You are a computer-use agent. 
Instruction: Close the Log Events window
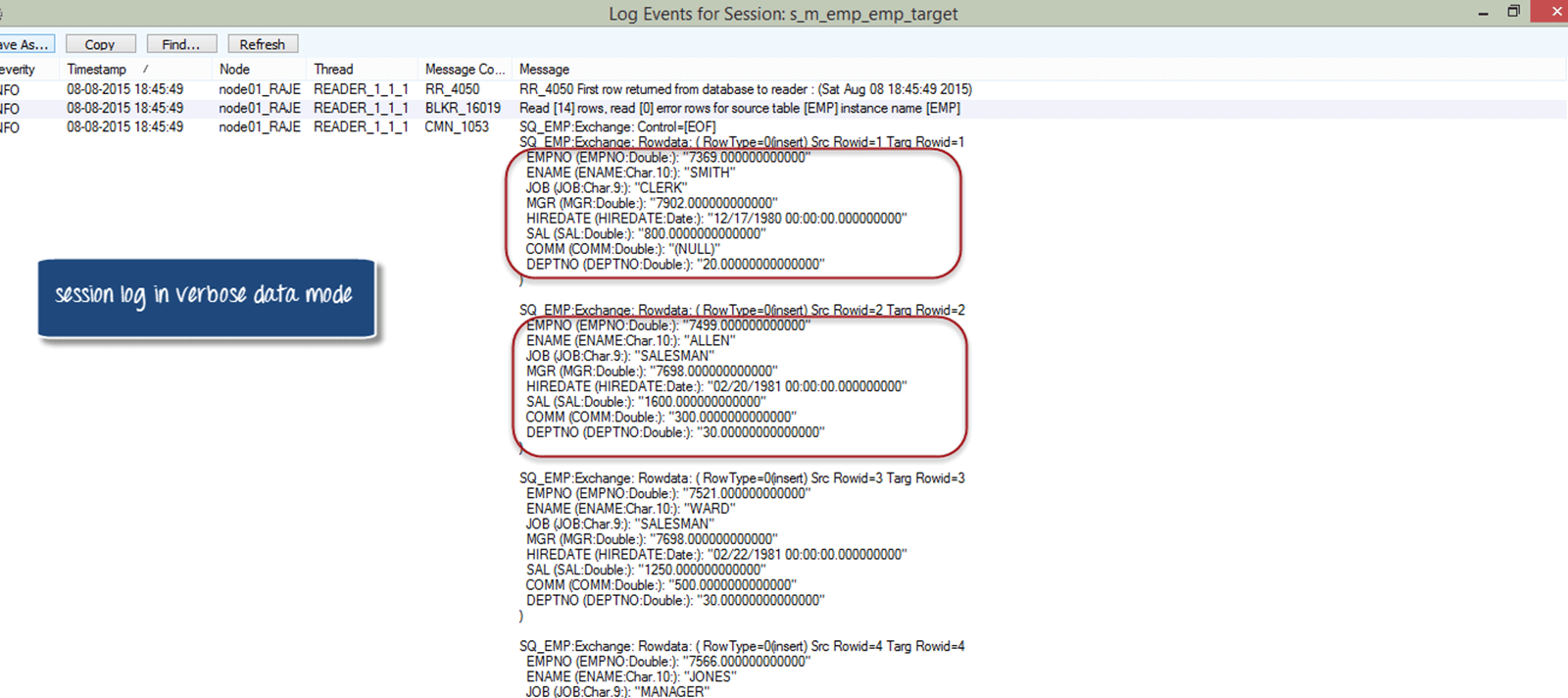[x=1555, y=11]
